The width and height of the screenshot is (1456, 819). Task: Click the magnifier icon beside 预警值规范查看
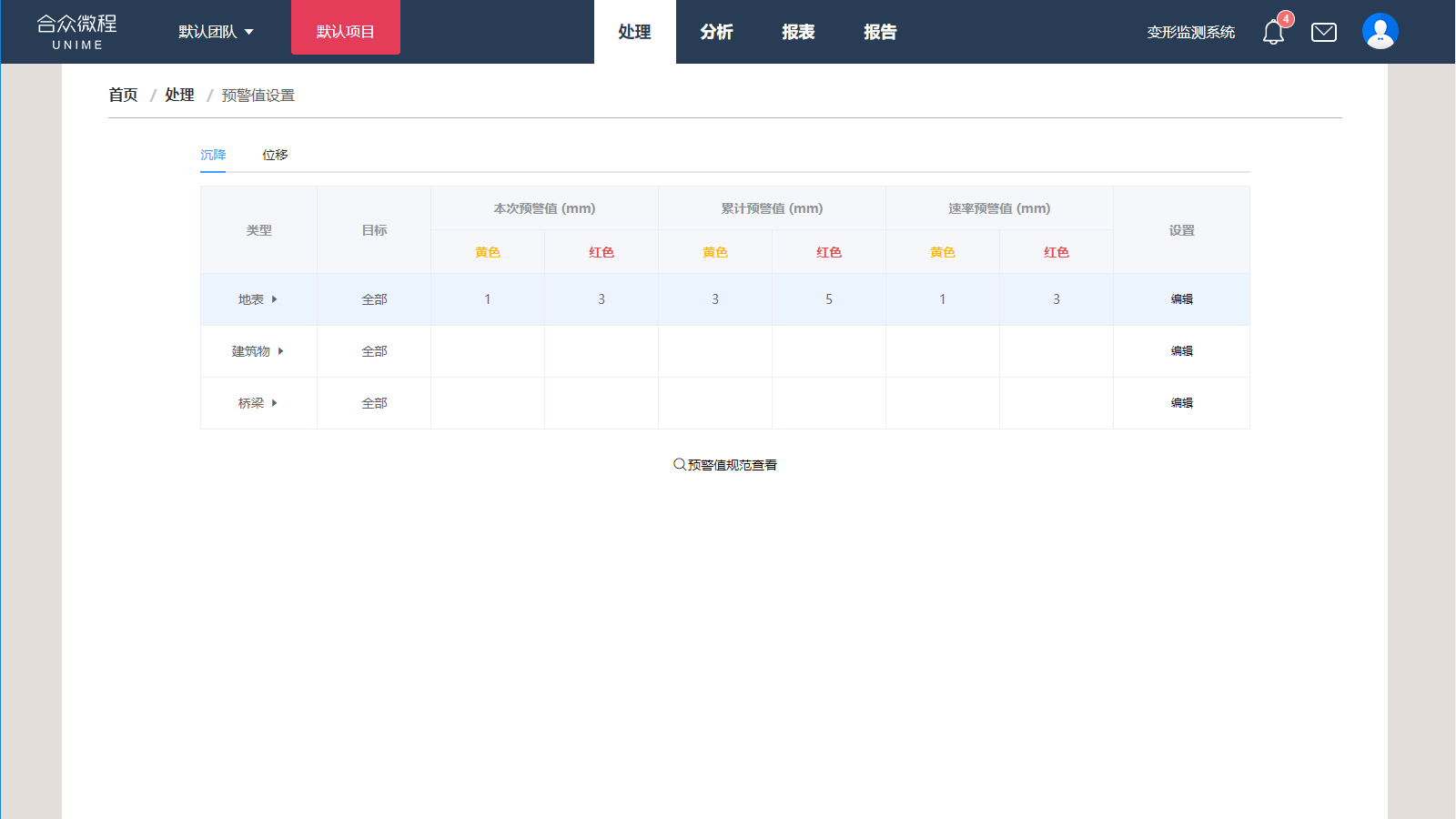[679, 465]
